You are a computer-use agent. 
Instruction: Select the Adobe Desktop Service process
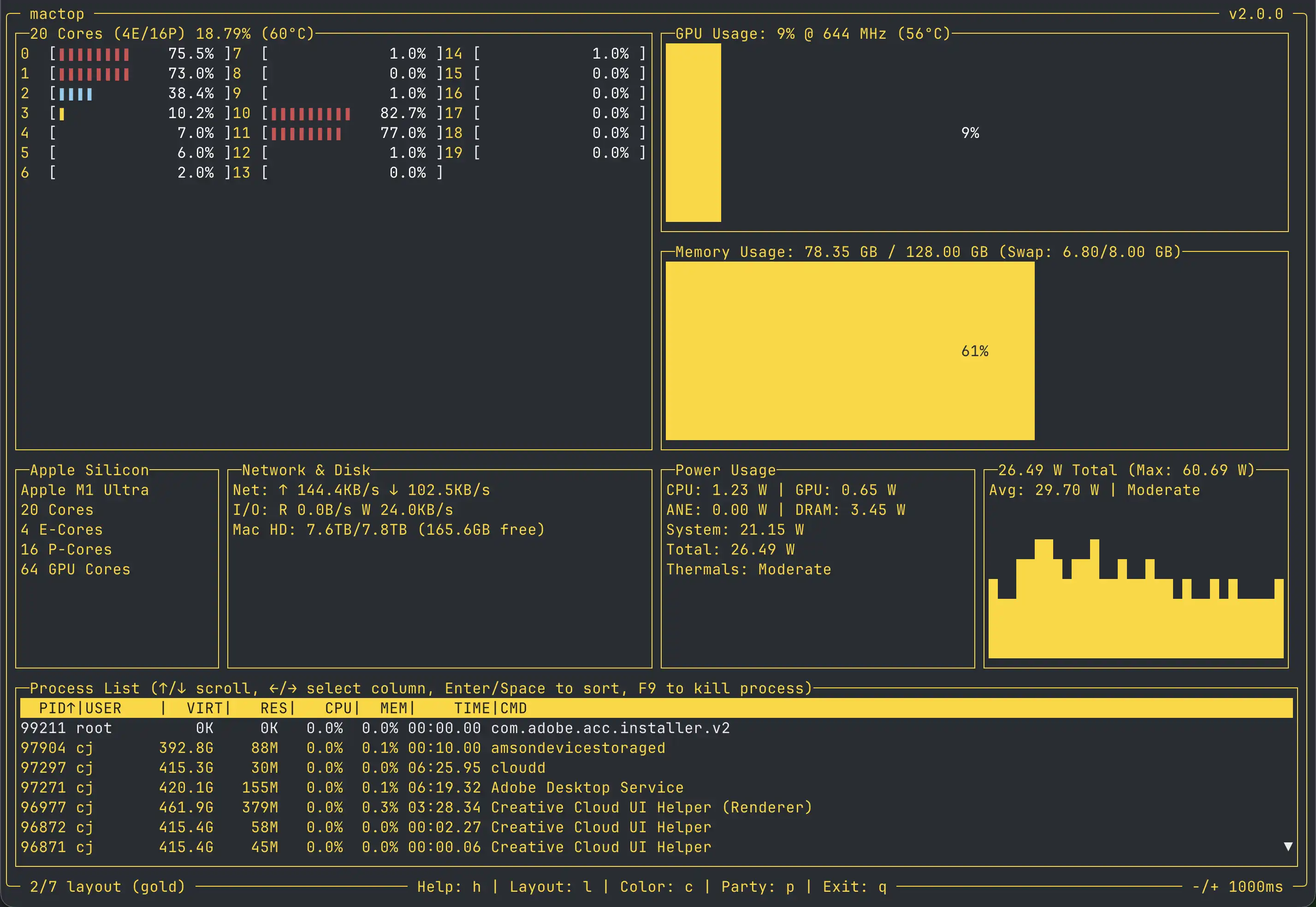point(587,788)
